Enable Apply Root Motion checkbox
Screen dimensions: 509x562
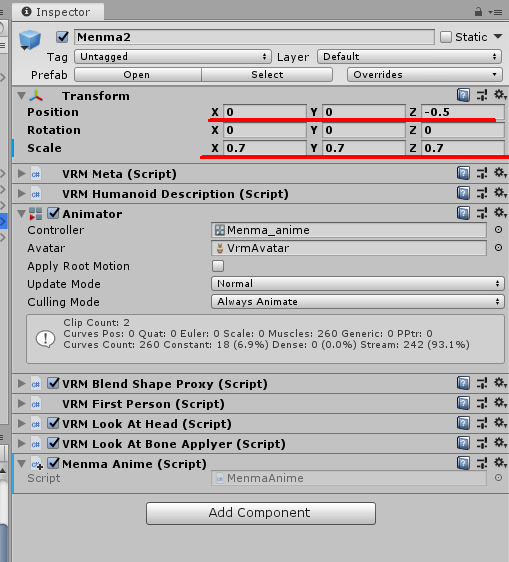[218, 266]
